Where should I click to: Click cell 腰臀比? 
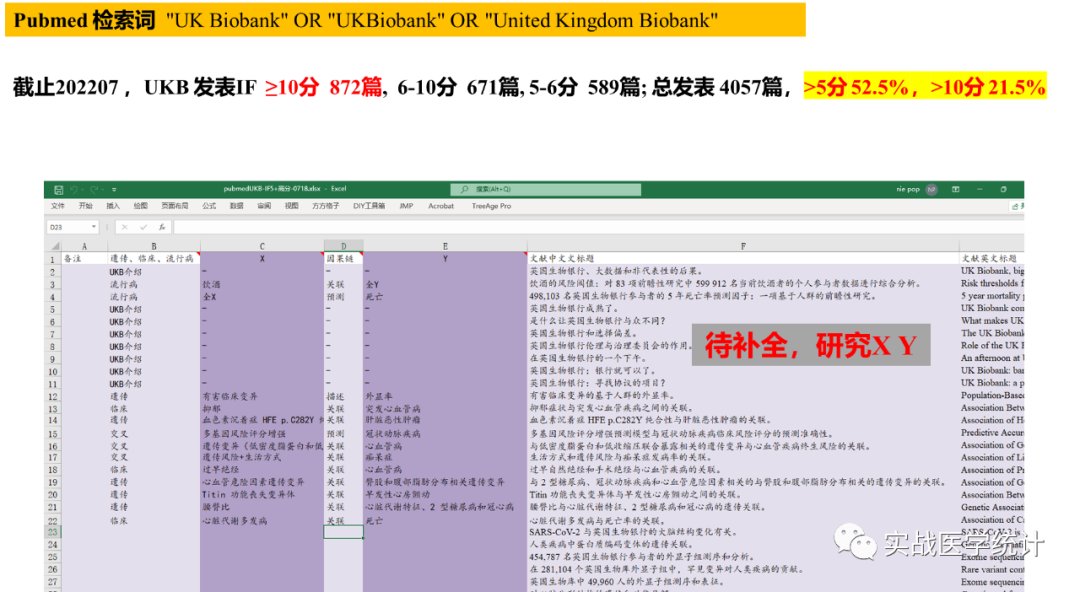[262, 507]
